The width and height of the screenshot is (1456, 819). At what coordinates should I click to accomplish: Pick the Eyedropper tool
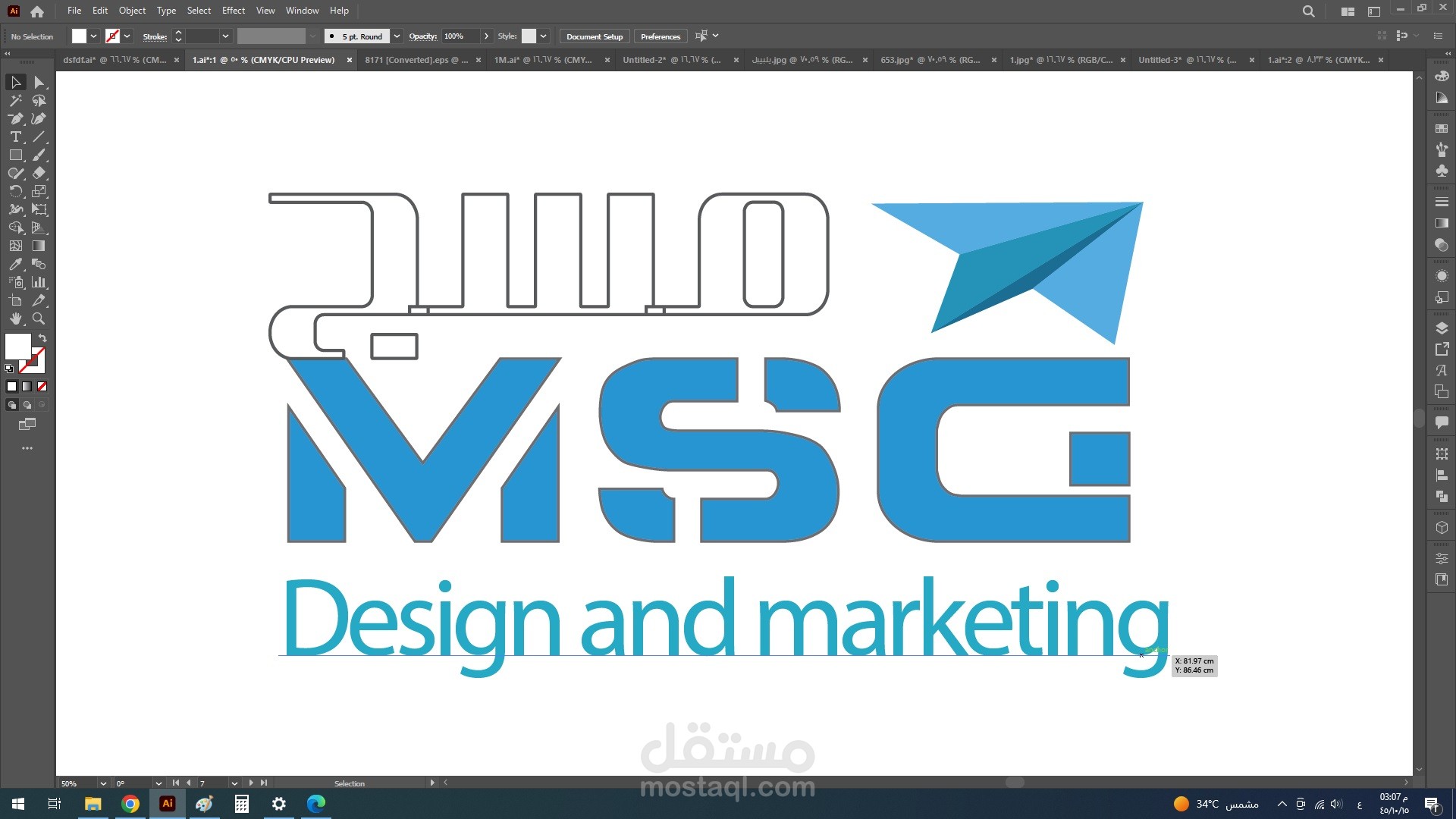point(15,264)
